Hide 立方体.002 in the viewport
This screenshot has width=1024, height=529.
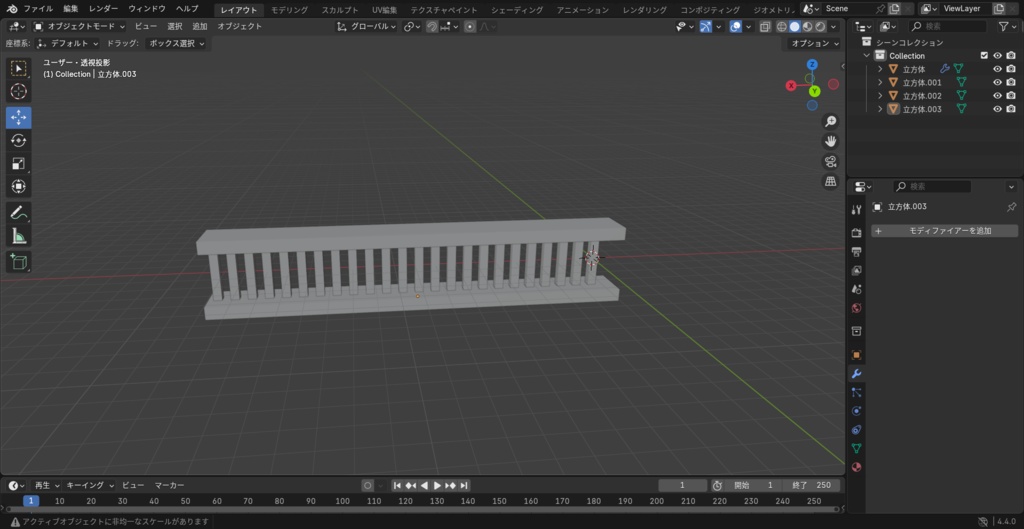click(997, 95)
